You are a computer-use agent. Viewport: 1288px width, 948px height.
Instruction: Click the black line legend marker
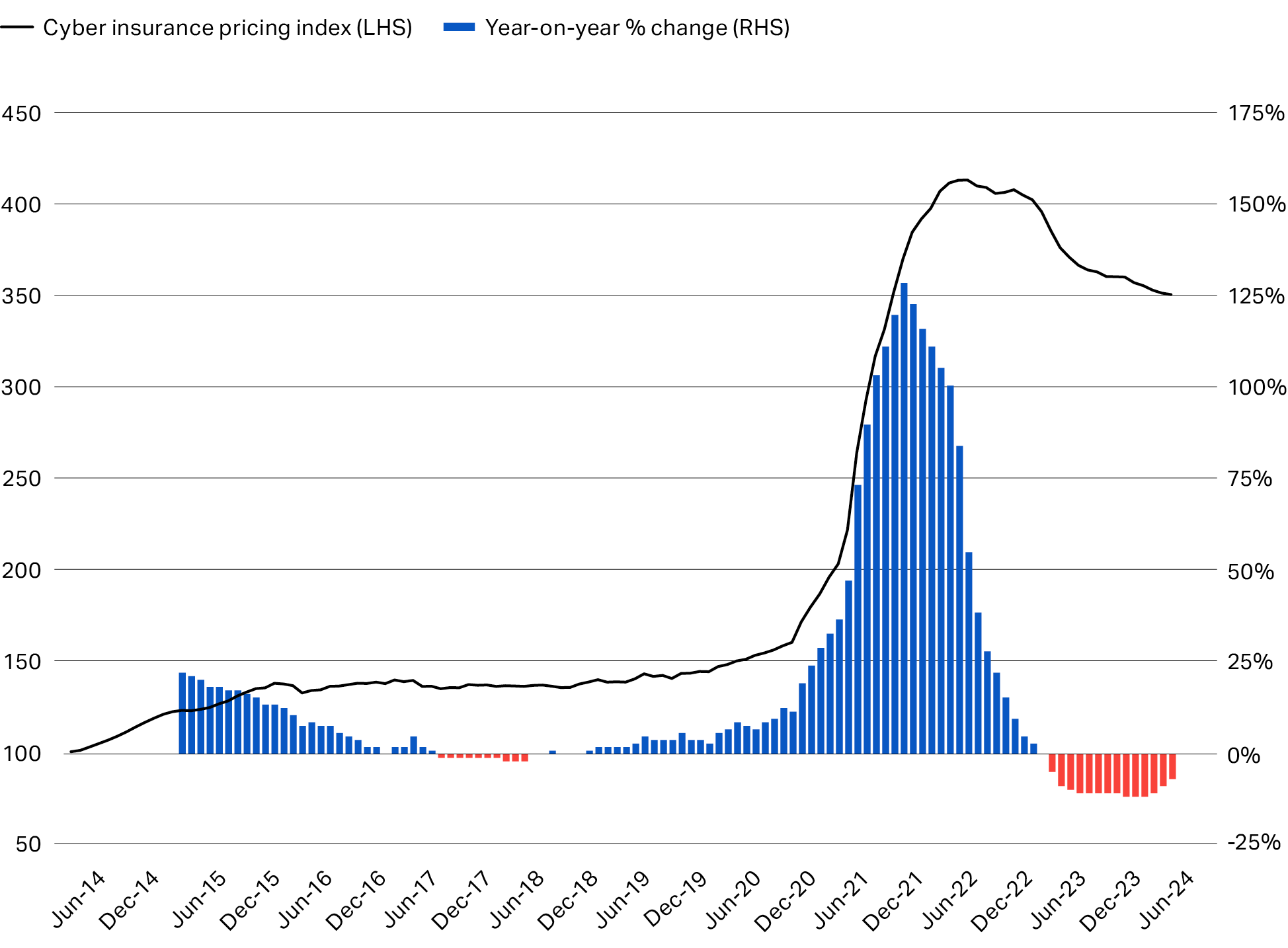pyautogui.click(x=17, y=27)
